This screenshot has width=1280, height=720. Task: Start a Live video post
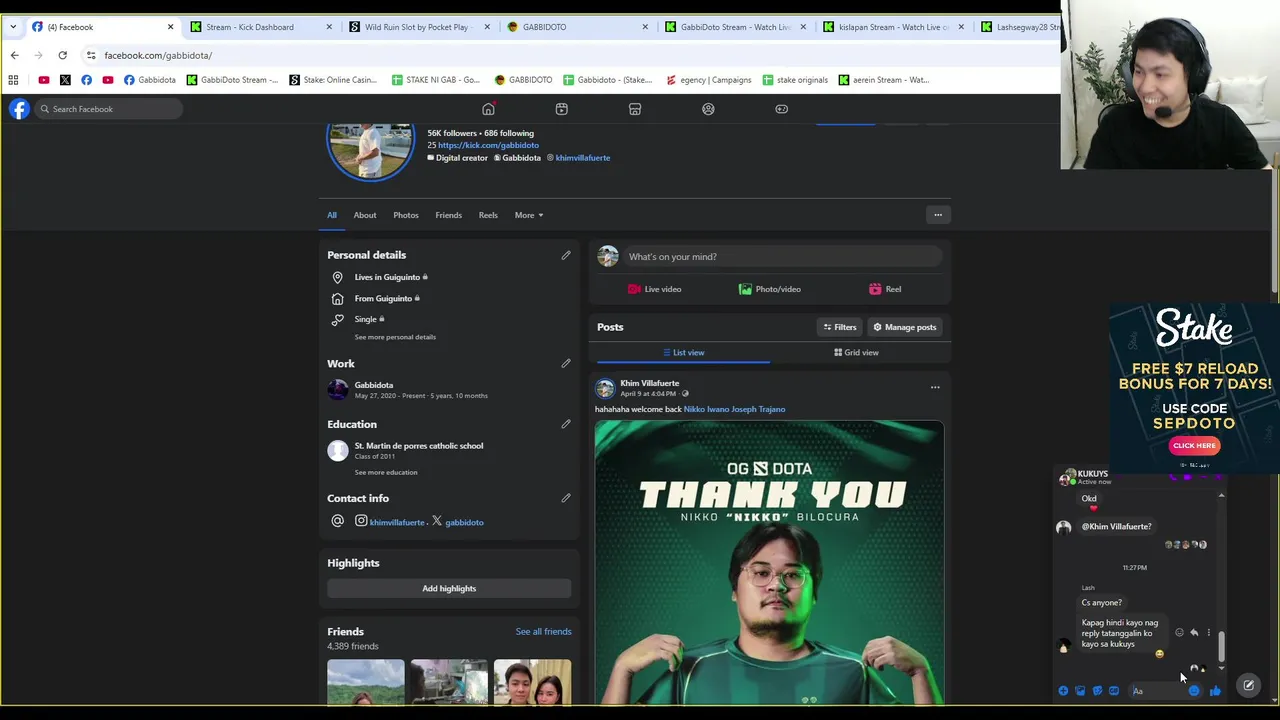coord(654,289)
